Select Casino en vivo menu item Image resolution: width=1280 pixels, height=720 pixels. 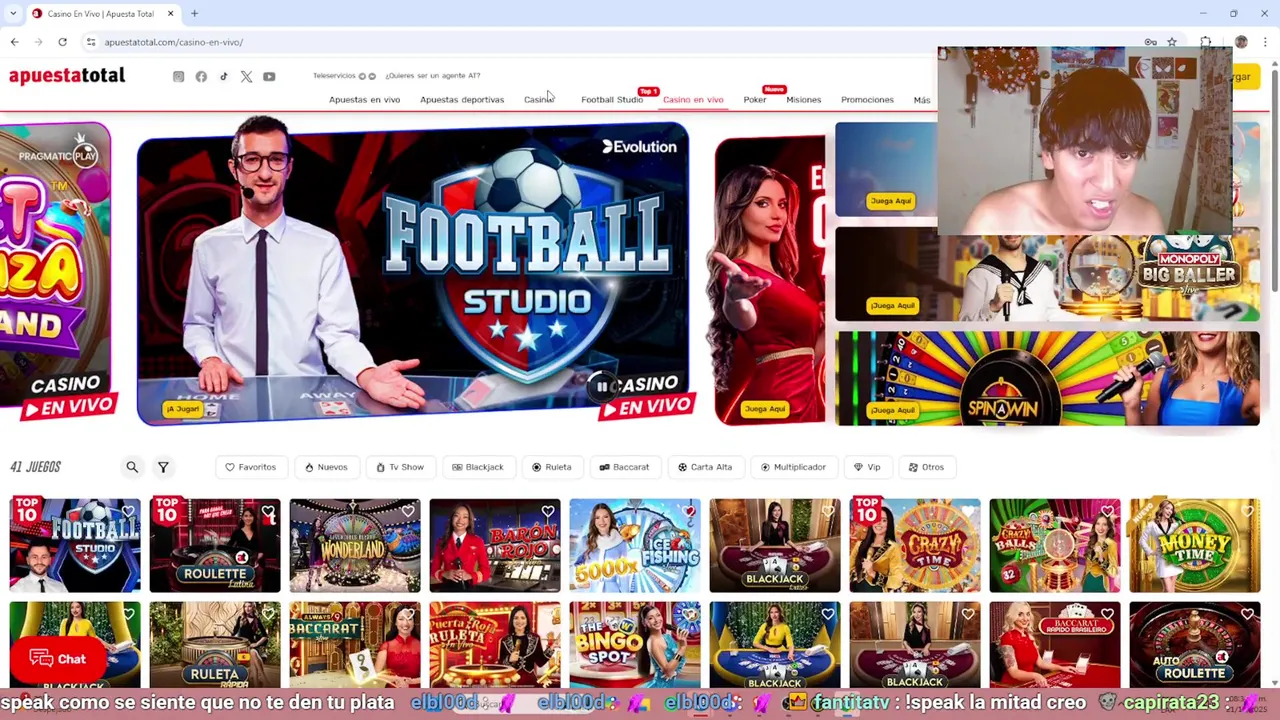[693, 100]
